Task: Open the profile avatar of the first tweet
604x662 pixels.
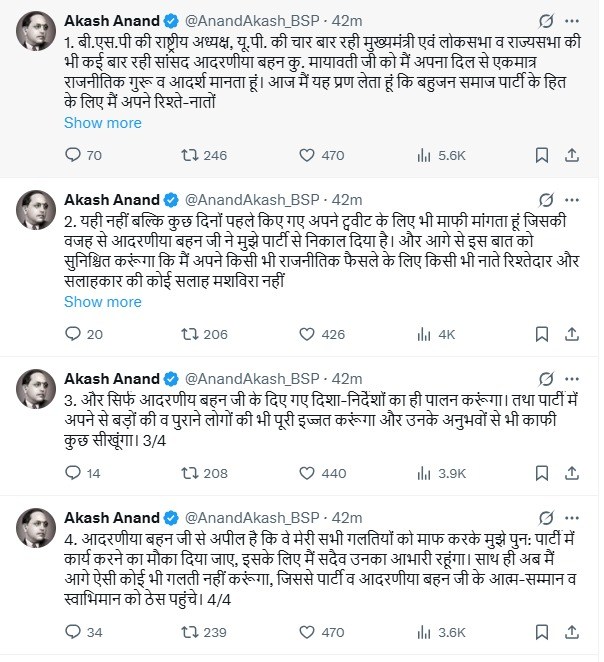Action: pos(36,31)
